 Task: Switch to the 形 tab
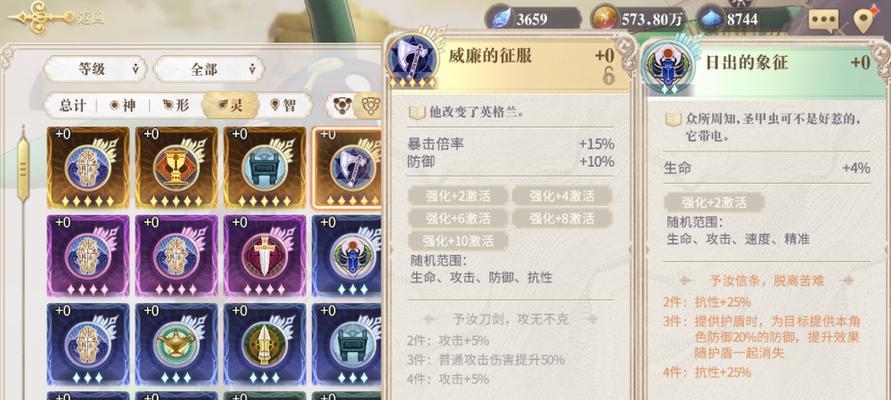[x=176, y=105]
